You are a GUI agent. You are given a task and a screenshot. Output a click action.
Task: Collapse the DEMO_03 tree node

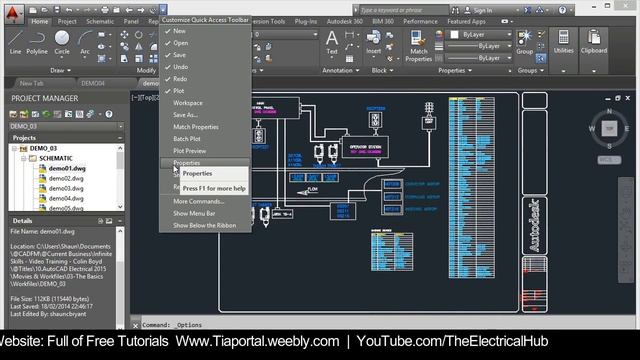coord(14,149)
